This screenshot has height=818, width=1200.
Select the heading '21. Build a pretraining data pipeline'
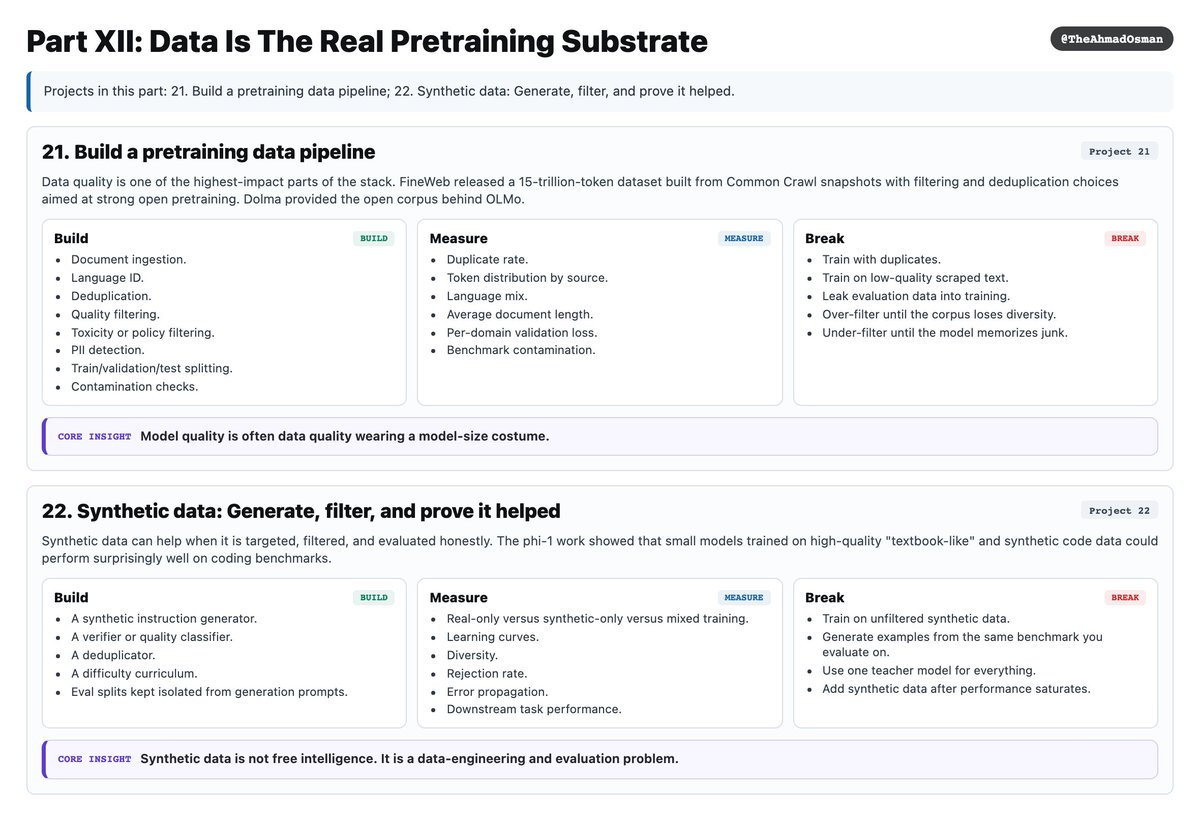point(209,152)
